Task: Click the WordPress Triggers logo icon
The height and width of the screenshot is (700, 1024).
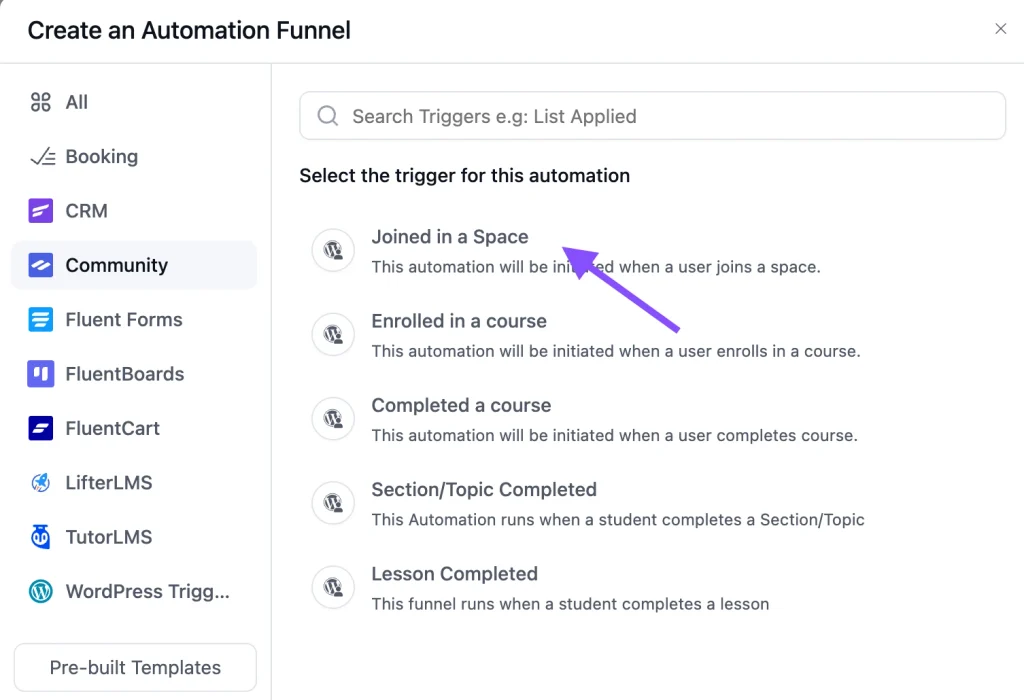Action: pyautogui.click(x=40, y=591)
